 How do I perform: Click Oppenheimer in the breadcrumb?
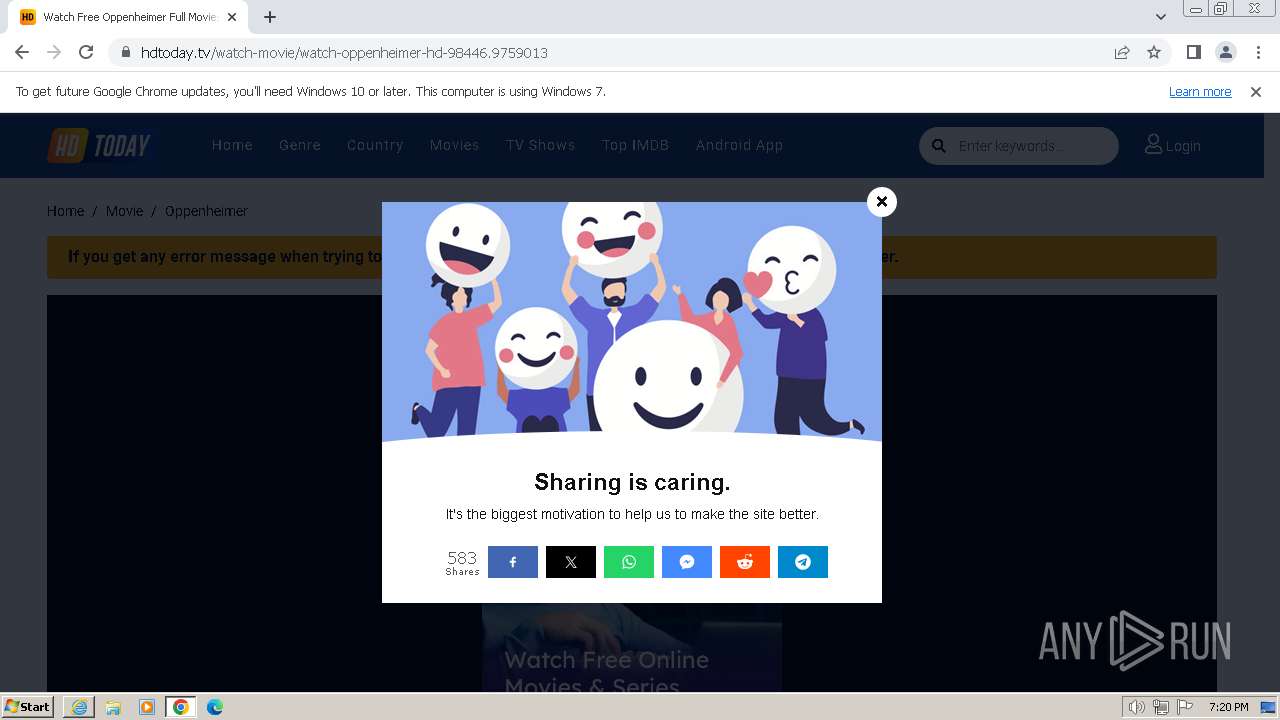(x=206, y=211)
